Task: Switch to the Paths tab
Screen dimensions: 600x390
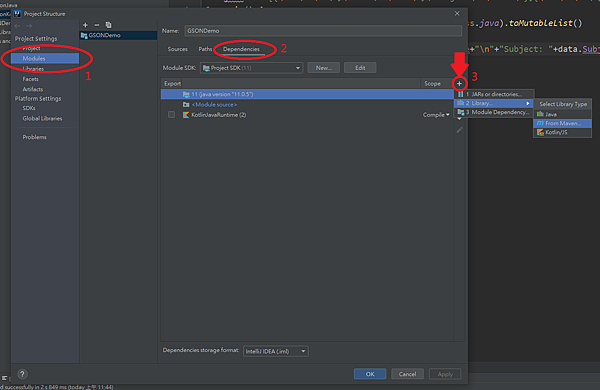Action: (x=205, y=49)
